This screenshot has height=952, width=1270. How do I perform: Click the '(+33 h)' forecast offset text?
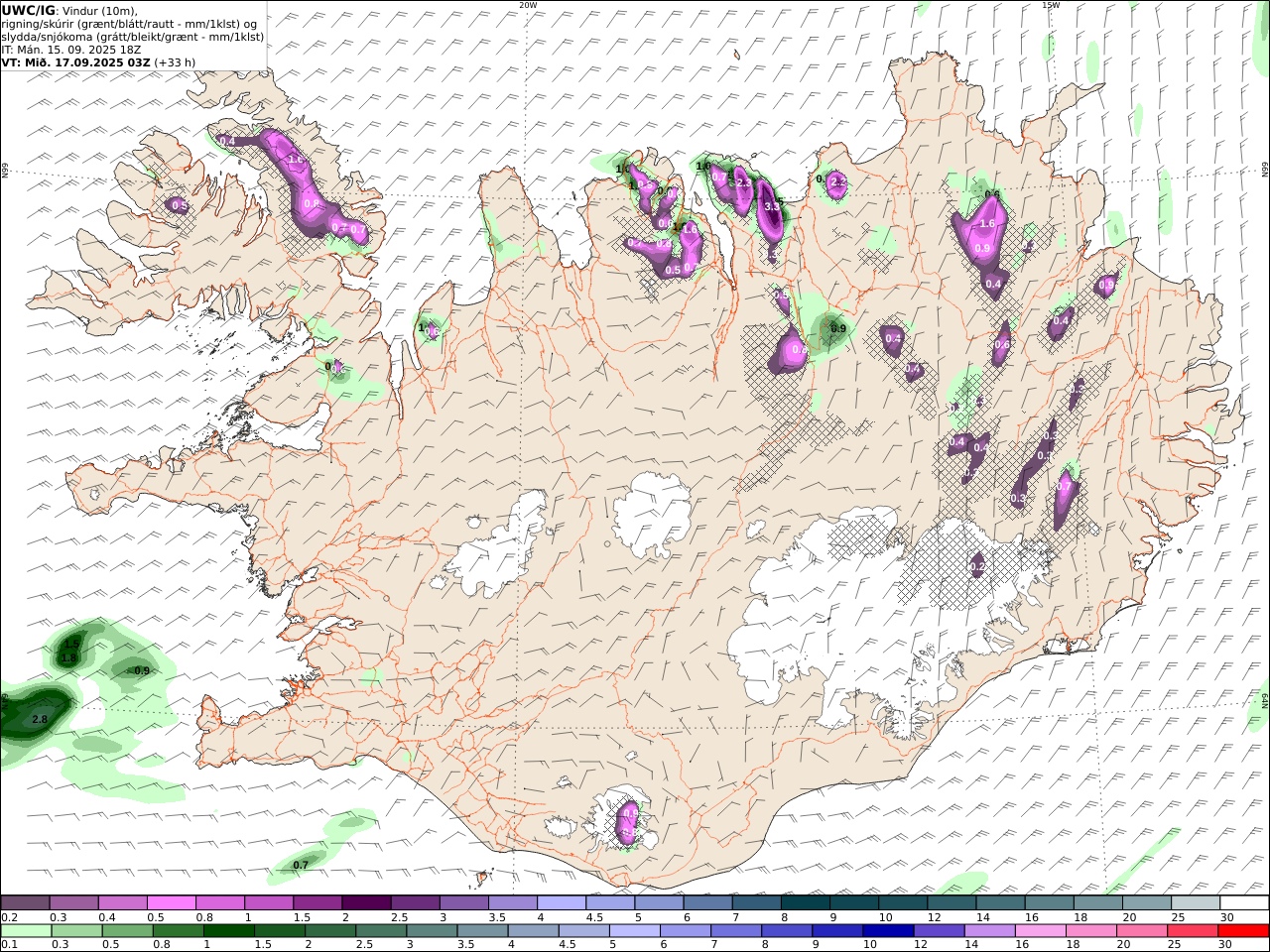[175, 62]
